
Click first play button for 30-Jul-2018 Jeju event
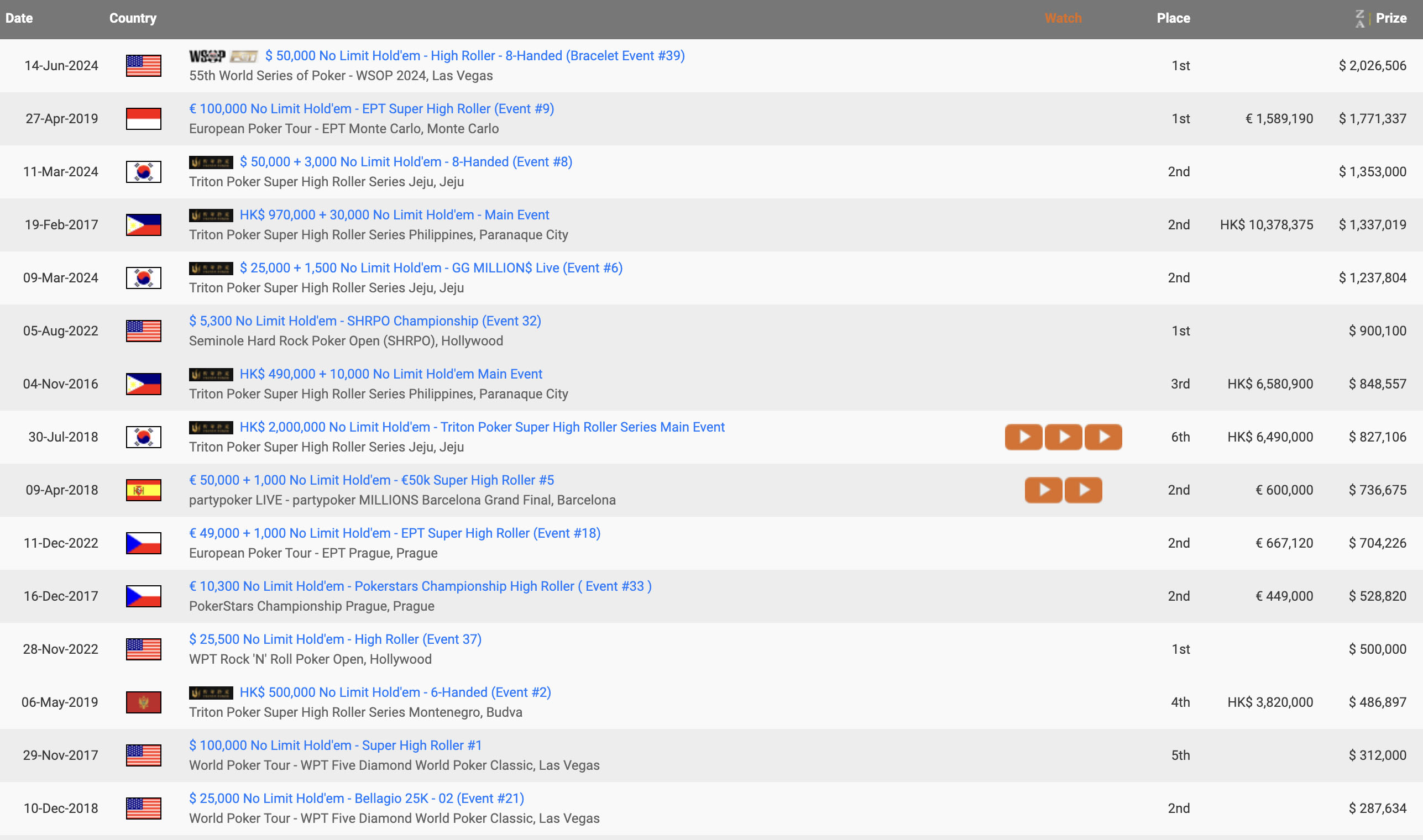point(1023,437)
